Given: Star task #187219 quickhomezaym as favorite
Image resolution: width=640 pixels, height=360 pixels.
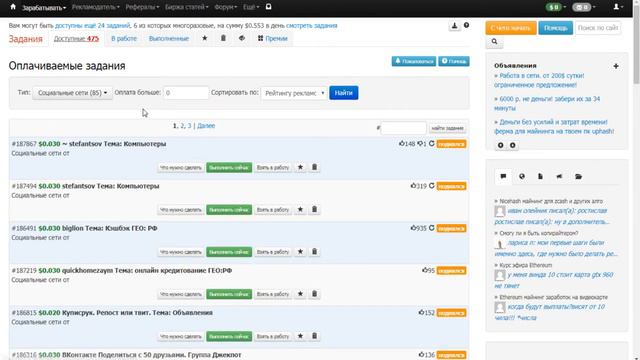Looking at the screenshot, I should point(300,294).
